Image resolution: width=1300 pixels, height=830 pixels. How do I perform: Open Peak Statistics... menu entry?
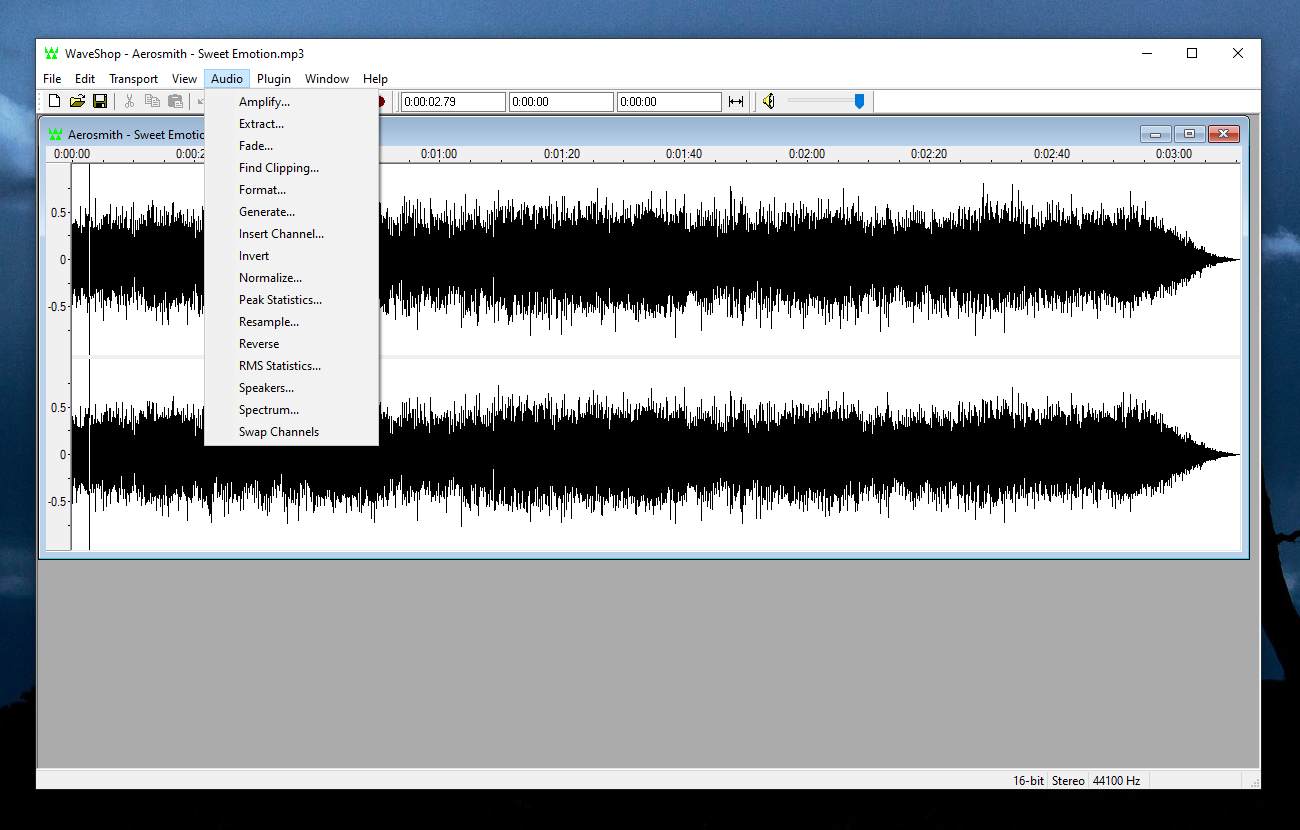[x=291, y=300]
